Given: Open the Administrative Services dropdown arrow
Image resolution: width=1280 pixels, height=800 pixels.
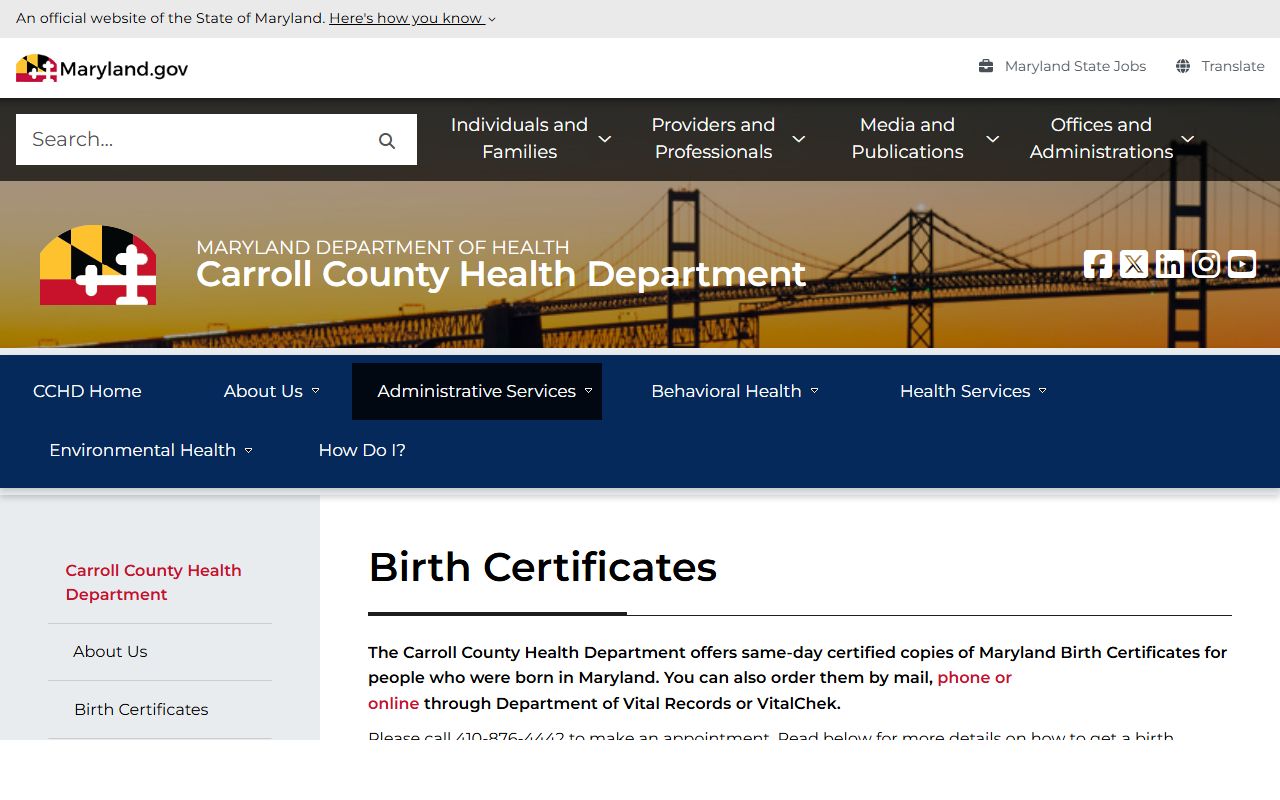Looking at the screenshot, I should tap(588, 391).
